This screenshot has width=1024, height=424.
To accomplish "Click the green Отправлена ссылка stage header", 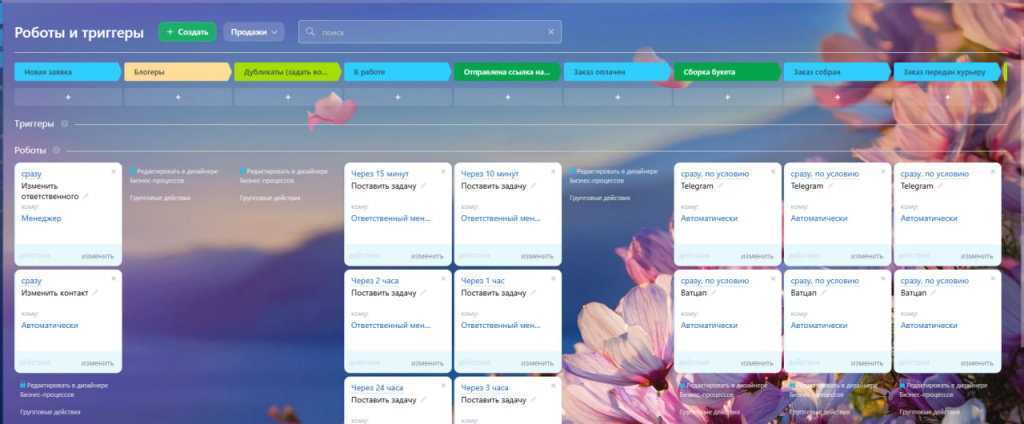I will click(x=507, y=72).
